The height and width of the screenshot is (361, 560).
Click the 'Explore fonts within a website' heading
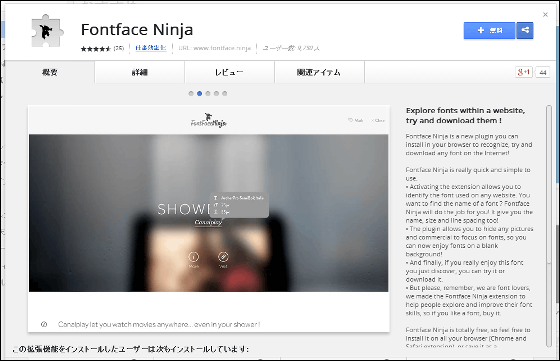[465, 115]
